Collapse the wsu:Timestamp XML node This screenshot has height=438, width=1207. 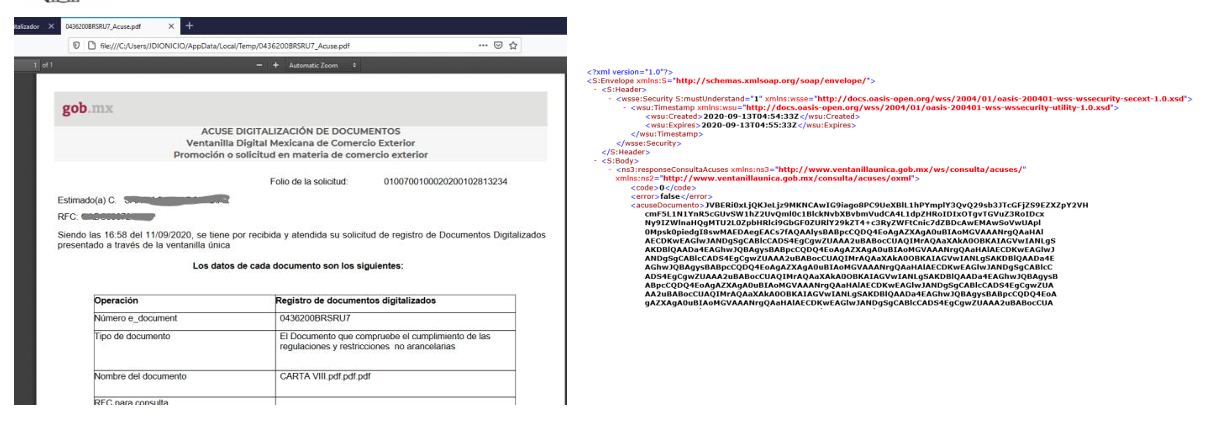pyautogui.click(x=624, y=108)
